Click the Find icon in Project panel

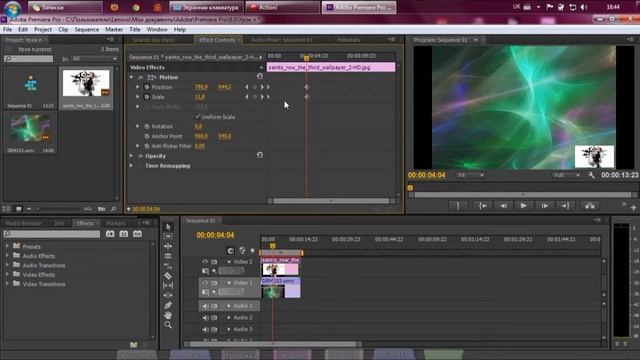click(113, 209)
